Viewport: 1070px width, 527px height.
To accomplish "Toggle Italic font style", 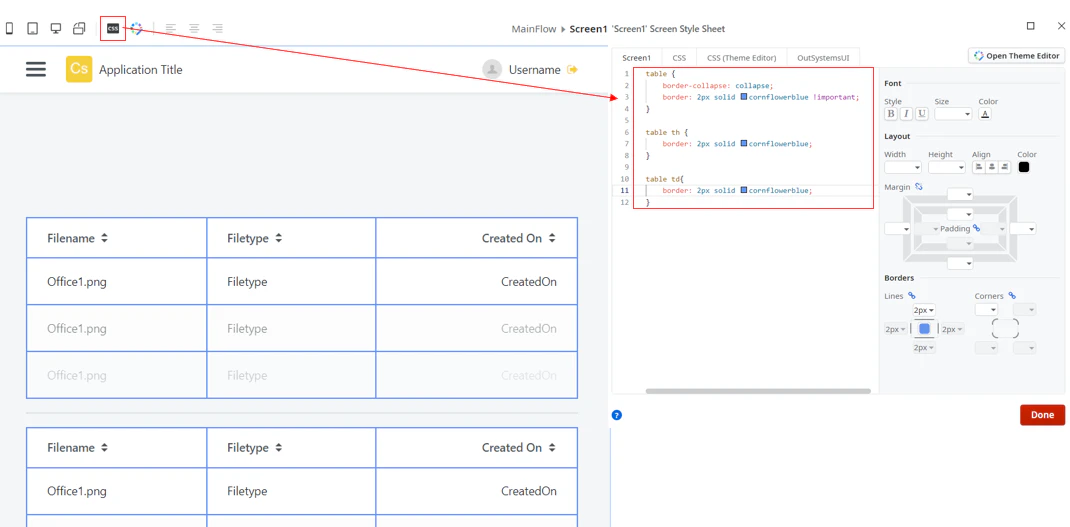I will point(906,114).
